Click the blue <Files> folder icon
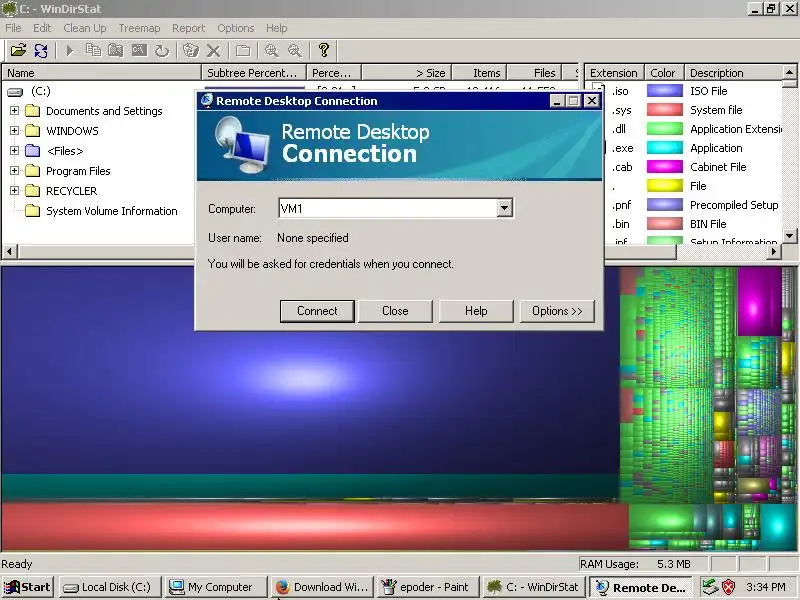This screenshot has width=800, height=600. [x=33, y=151]
